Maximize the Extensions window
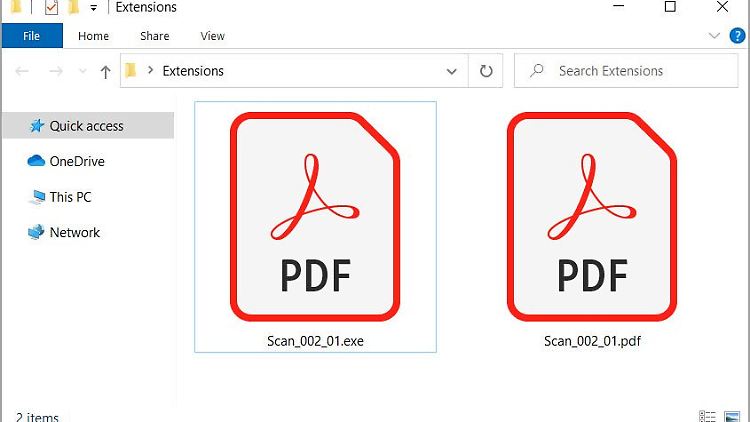The height and width of the screenshot is (422, 750). tap(670, 7)
